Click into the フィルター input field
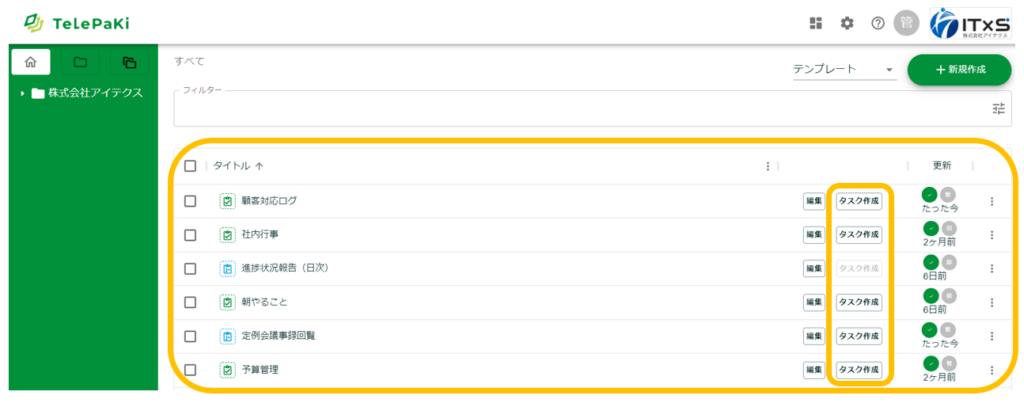Image resolution: width=1024 pixels, height=403 pixels. click(580, 109)
